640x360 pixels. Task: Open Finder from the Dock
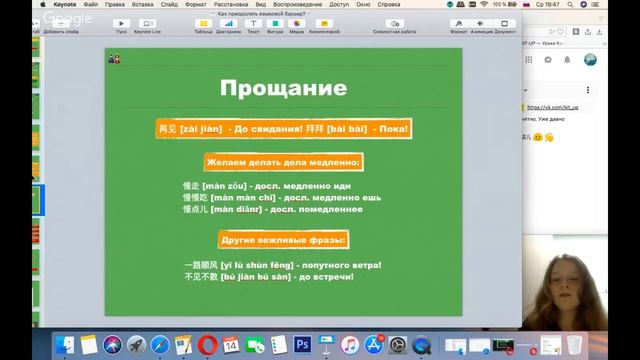pos(65,345)
